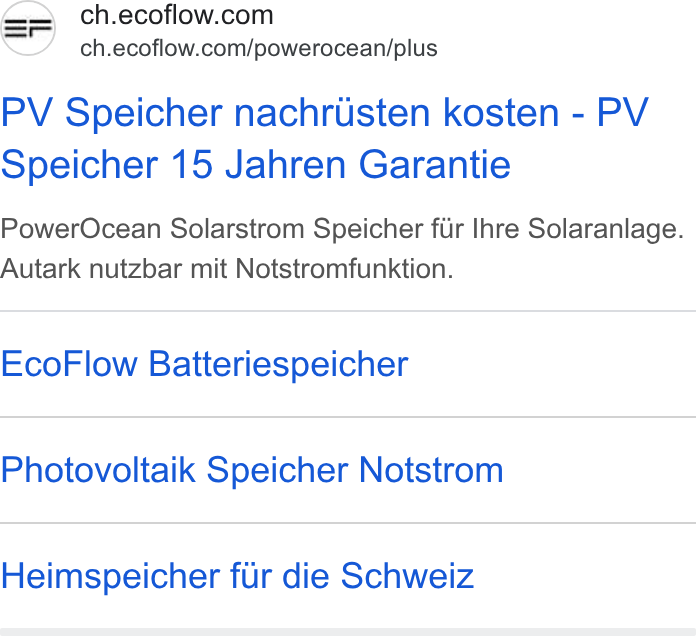Click the word 'PowerOcean' in the snippet
696x636 pixels.
80,229
